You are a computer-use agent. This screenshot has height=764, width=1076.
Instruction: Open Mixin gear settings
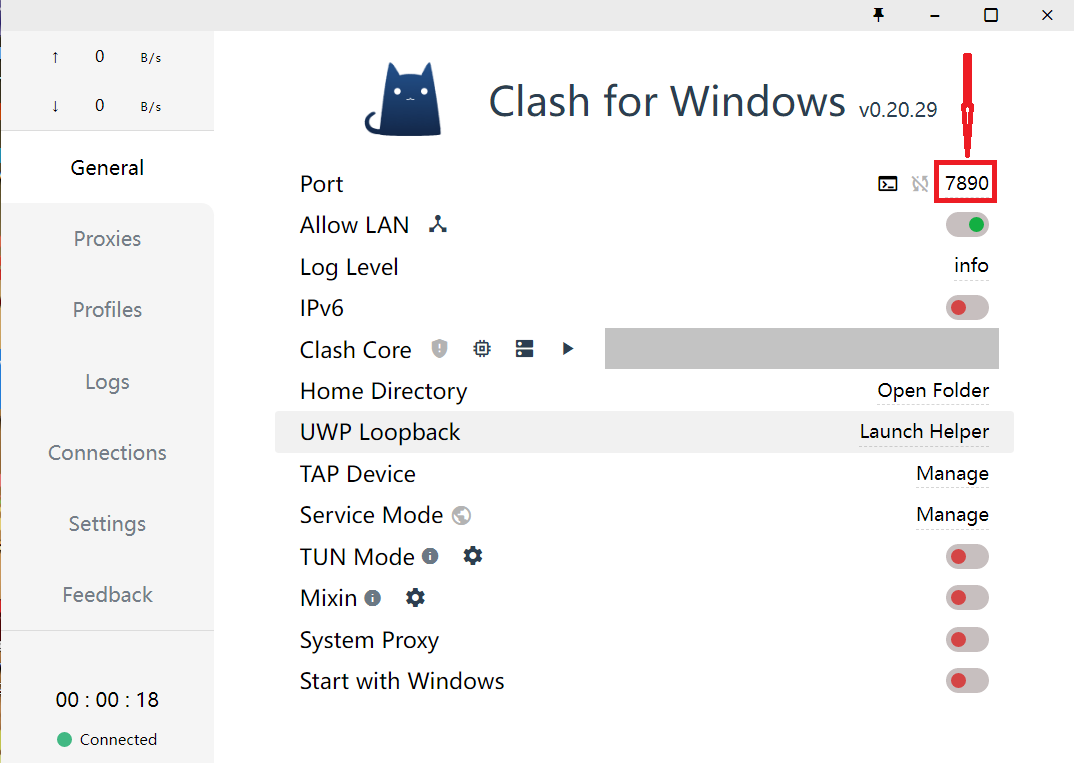point(415,597)
